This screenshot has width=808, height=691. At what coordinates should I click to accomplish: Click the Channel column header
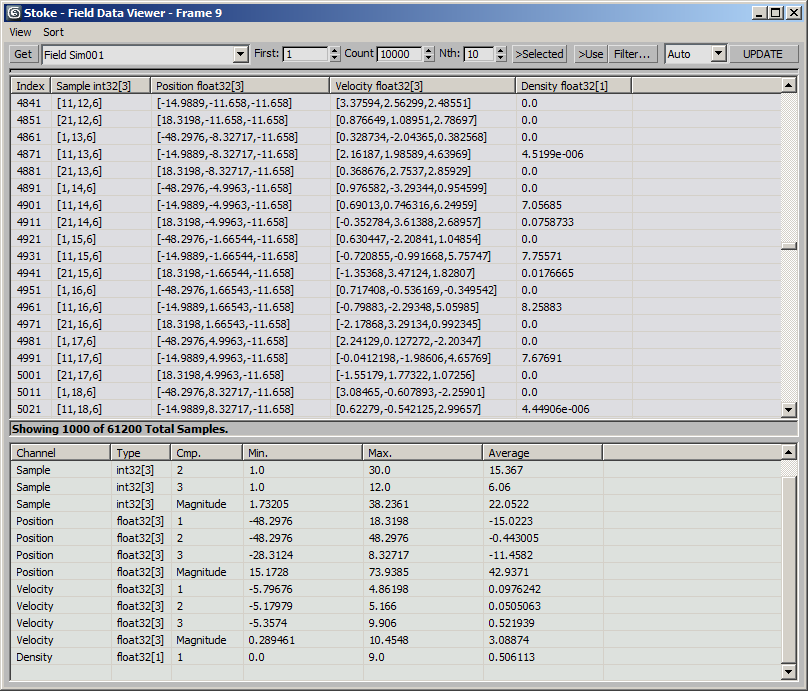[61, 453]
